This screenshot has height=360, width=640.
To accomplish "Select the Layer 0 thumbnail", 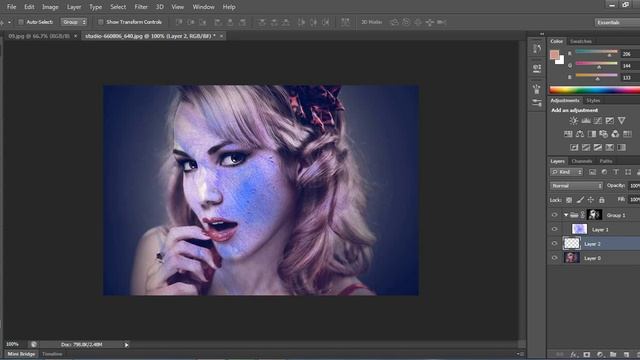I will click(x=571, y=258).
